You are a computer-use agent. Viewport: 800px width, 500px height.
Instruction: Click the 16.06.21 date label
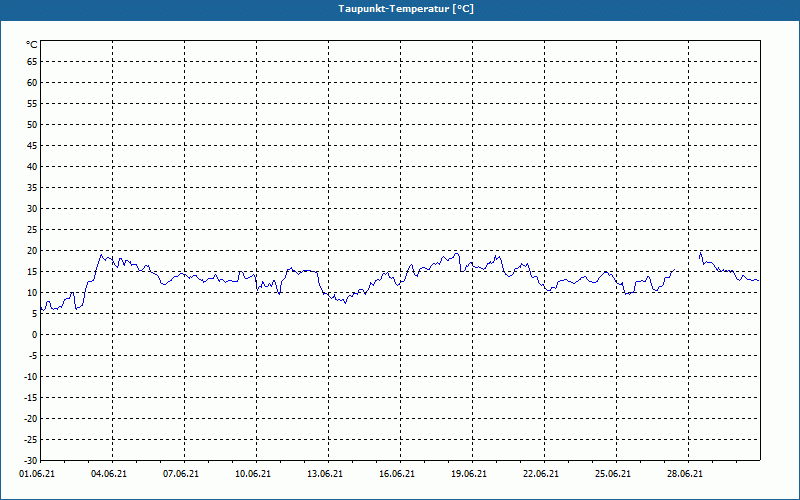[x=397, y=474]
